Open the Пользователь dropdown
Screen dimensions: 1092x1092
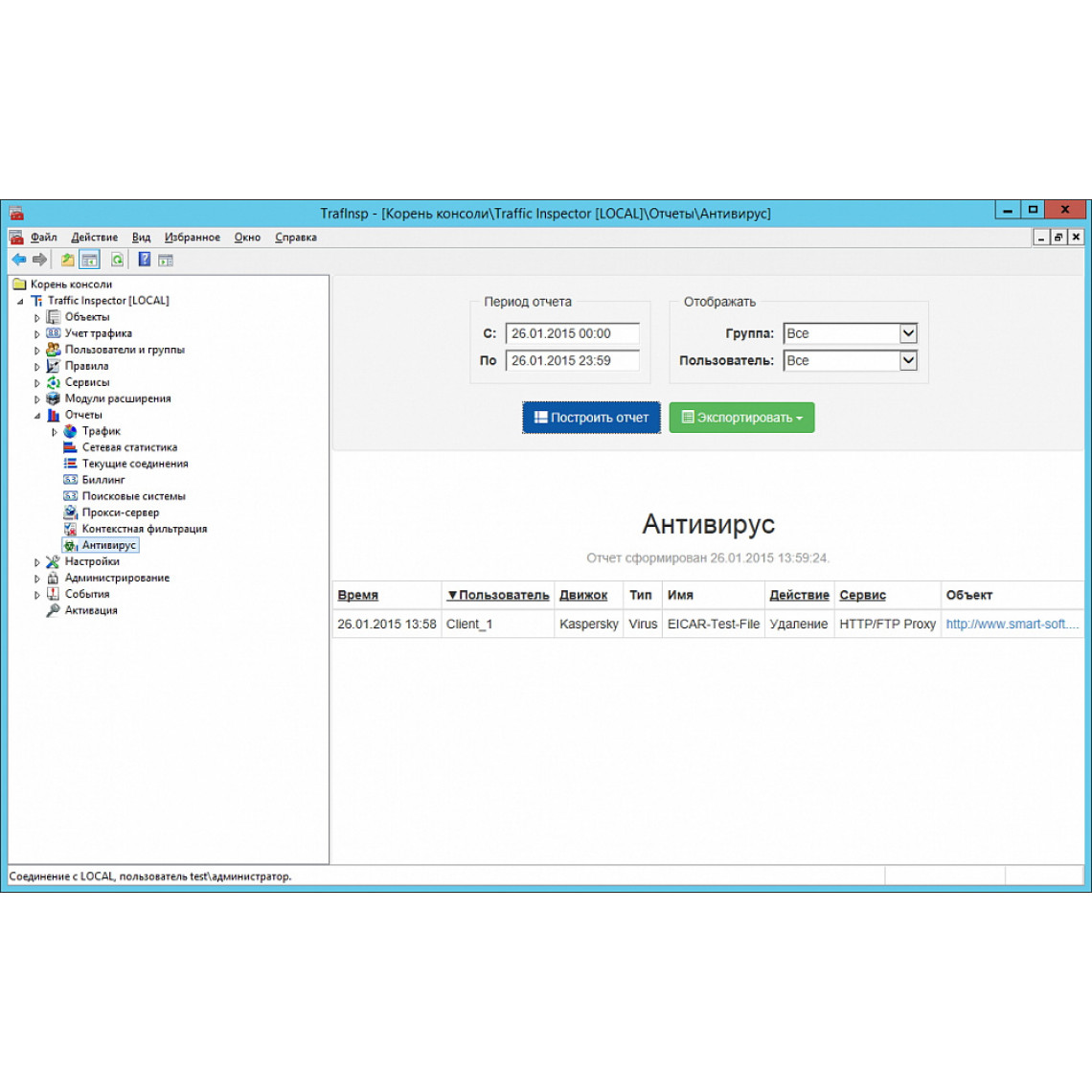850,361
